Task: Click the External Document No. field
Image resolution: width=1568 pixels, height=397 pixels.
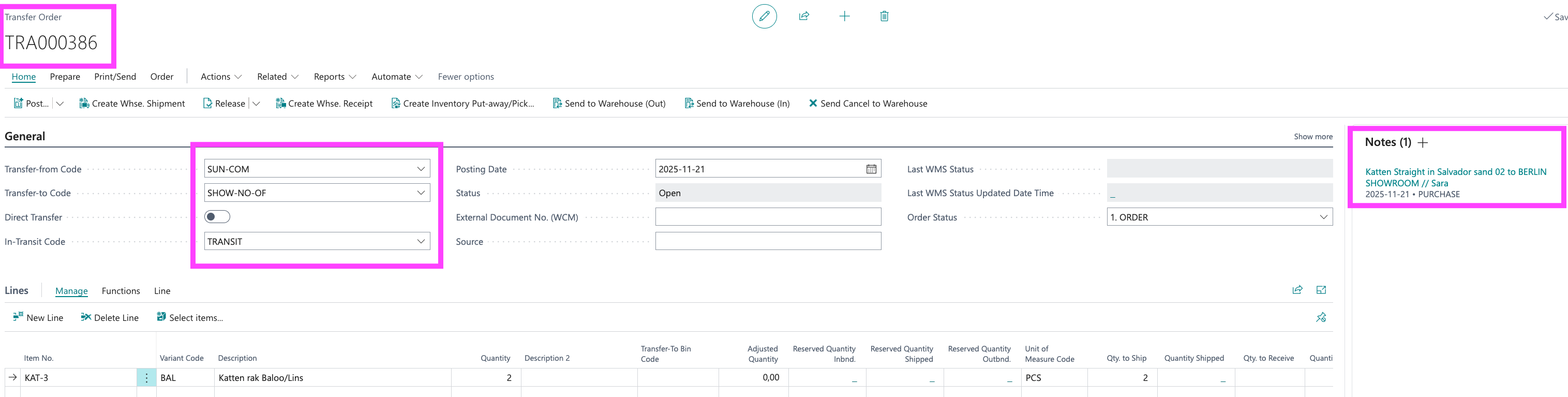Action: click(768, 217)
